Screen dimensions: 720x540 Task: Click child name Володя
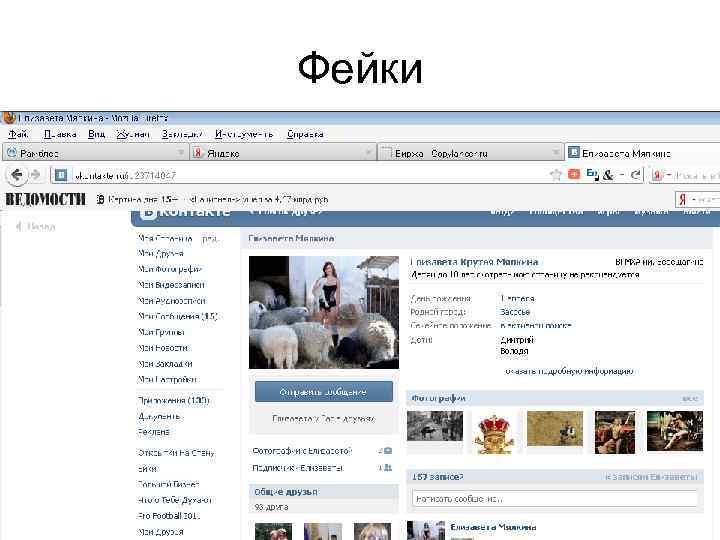point(514,351)
